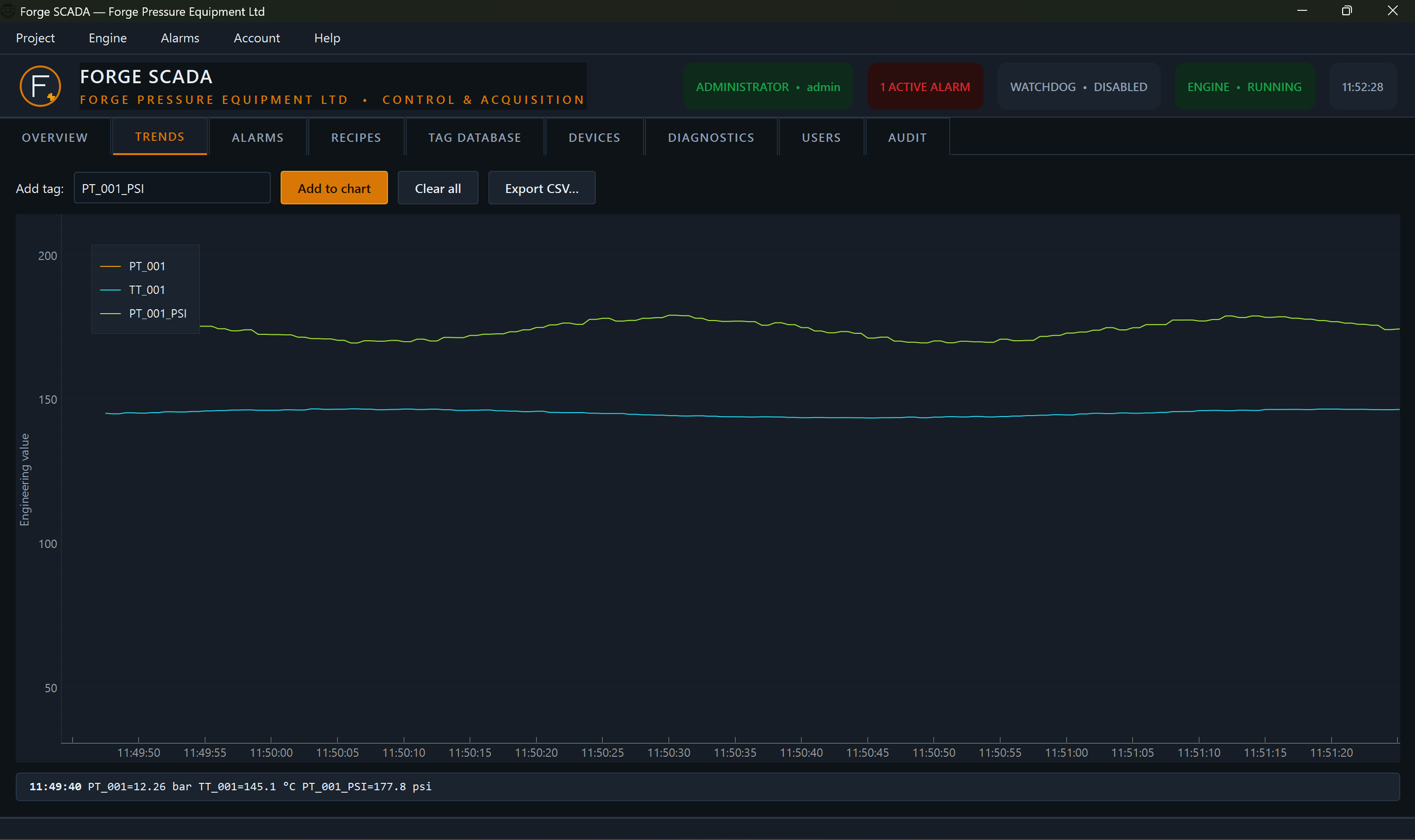Image resolution: width=1415 pixels, height=840 pixels.
Task: Click the Export CSV button
Action: pyautogui.click(x=542, y=188)
